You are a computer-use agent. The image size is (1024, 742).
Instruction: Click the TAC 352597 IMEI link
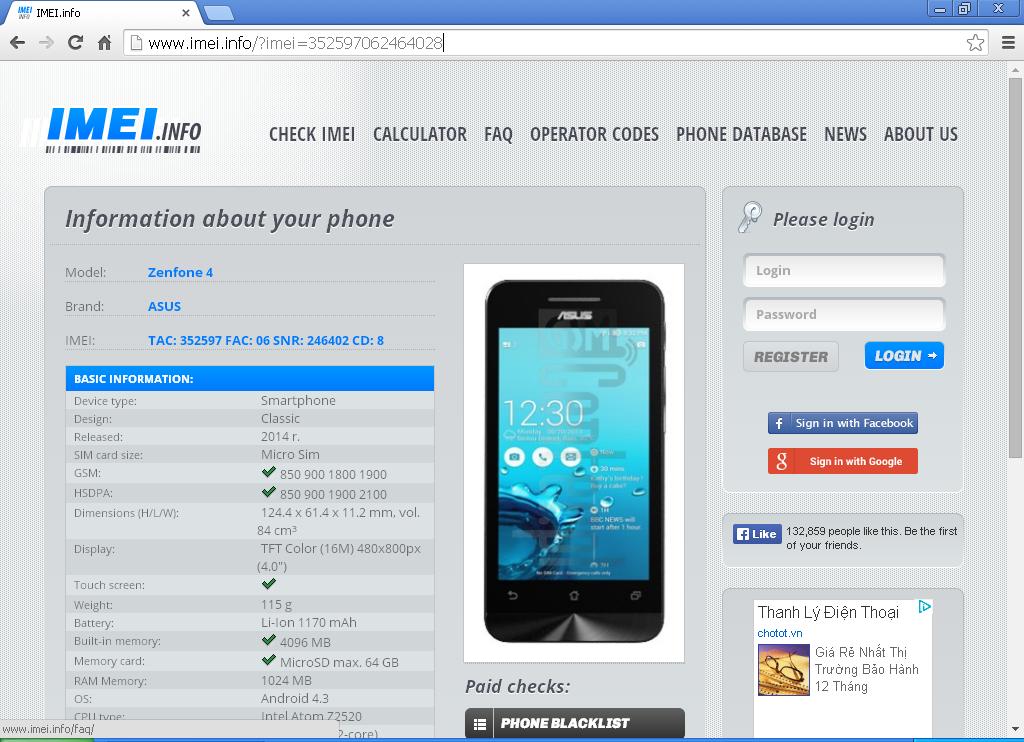[266, 340]
